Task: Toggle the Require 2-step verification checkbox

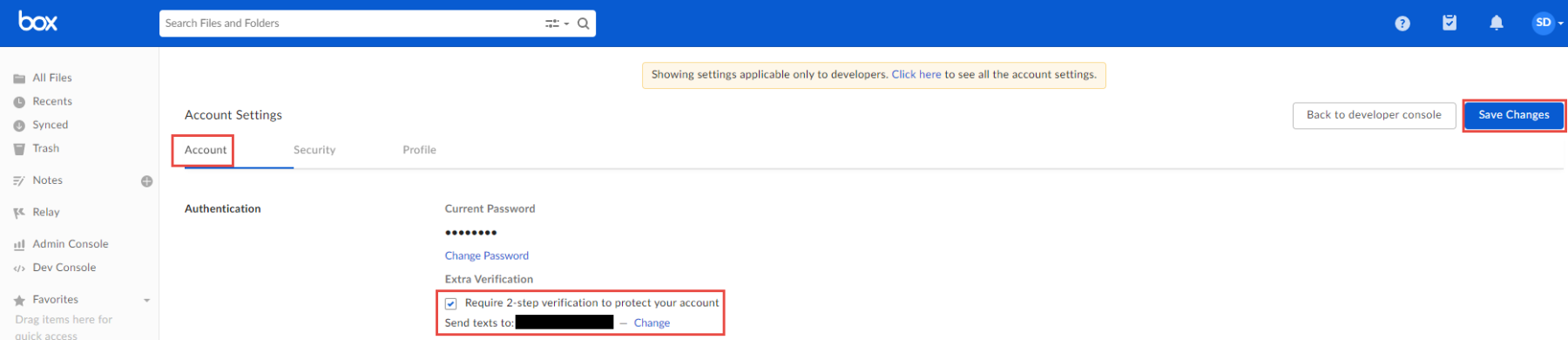Action: point(451,303)
